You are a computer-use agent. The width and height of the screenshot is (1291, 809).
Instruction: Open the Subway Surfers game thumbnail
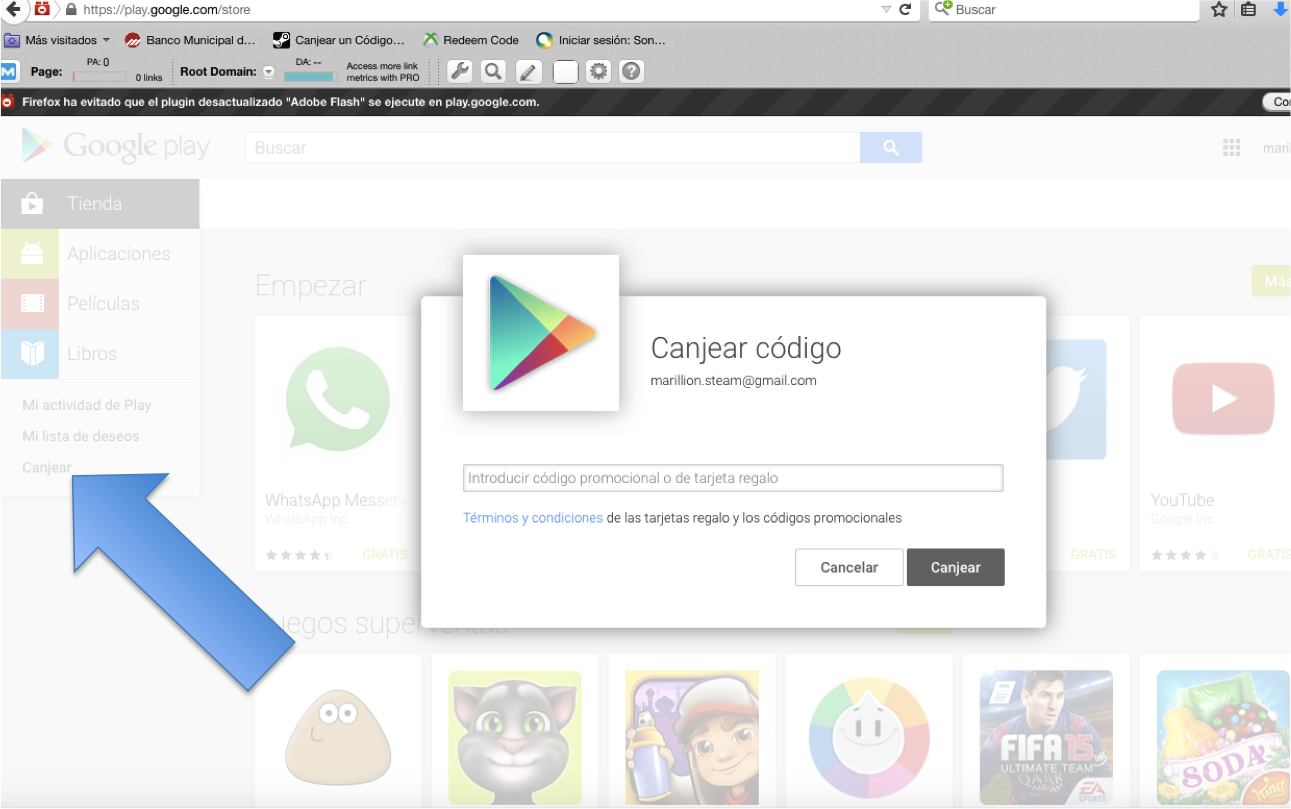click(x=692, y=738)
